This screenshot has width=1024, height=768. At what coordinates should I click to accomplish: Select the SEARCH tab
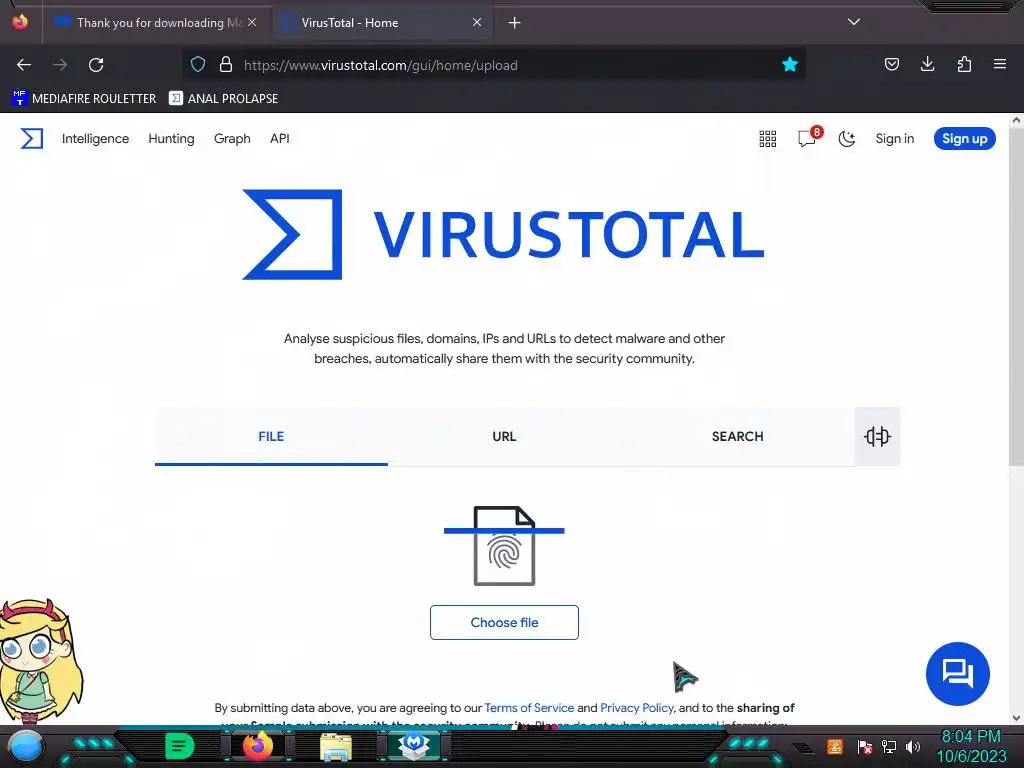pos(737,436)
